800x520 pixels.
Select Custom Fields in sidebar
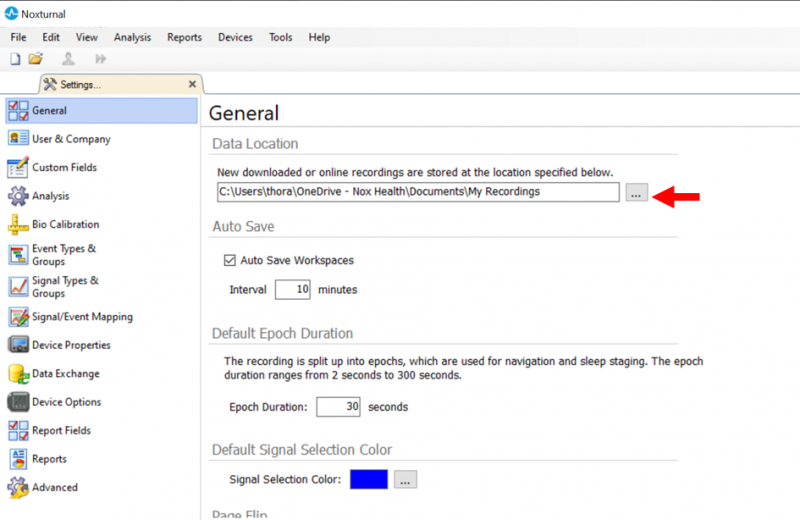pos(64,167)
